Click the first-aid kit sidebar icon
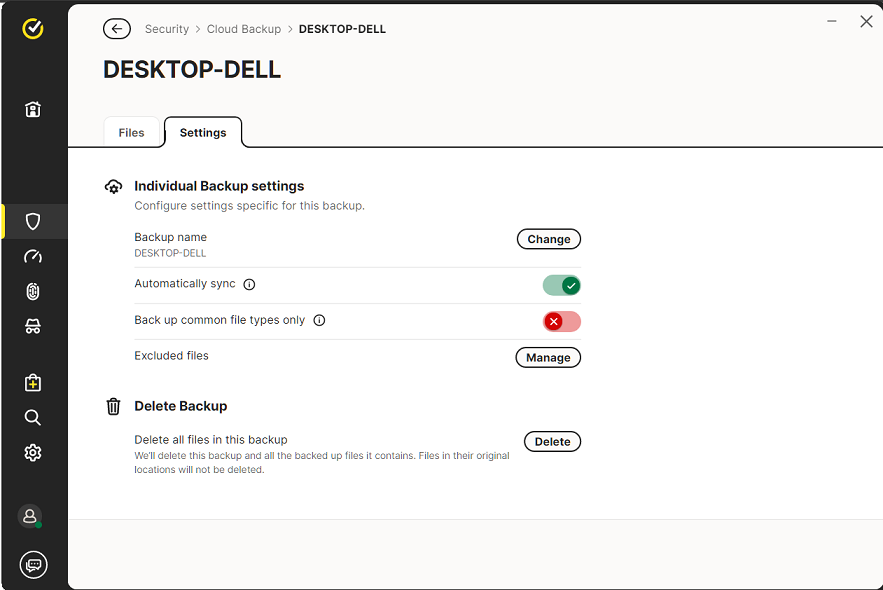The image size is (883, 590). pos(33,382)
